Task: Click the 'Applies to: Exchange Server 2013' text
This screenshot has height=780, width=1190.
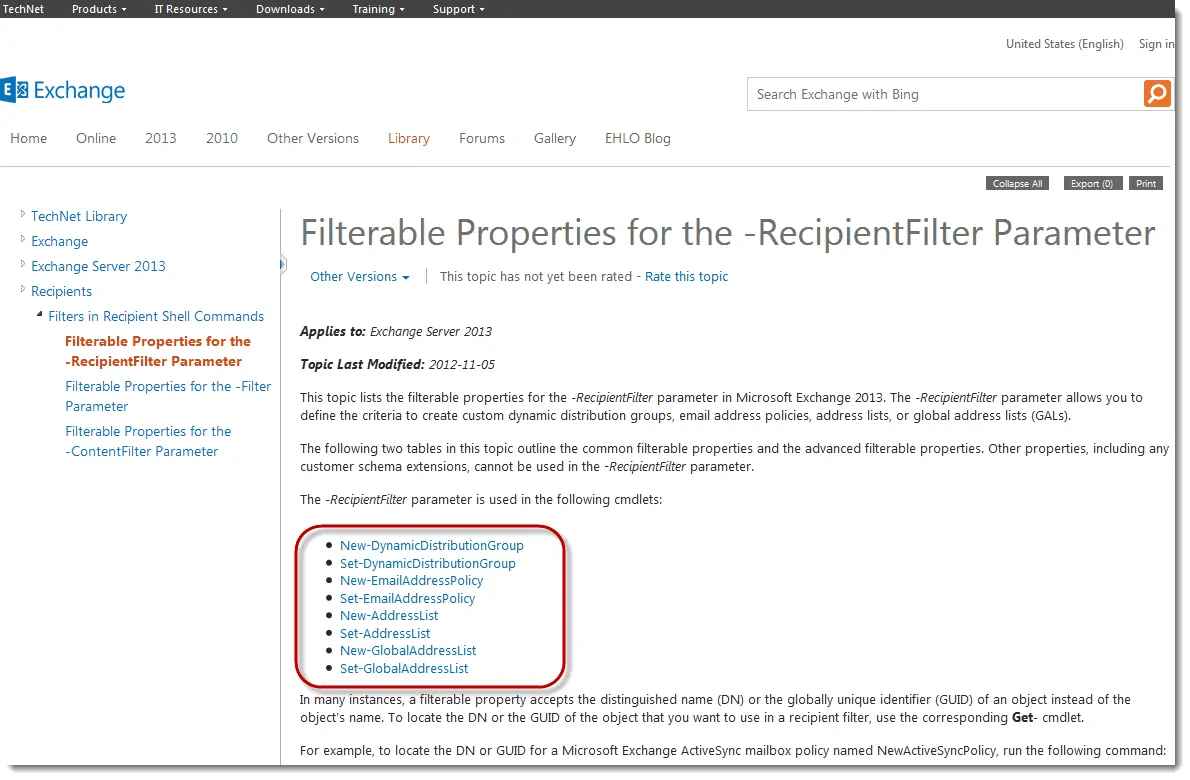Action: click(395, 332)
